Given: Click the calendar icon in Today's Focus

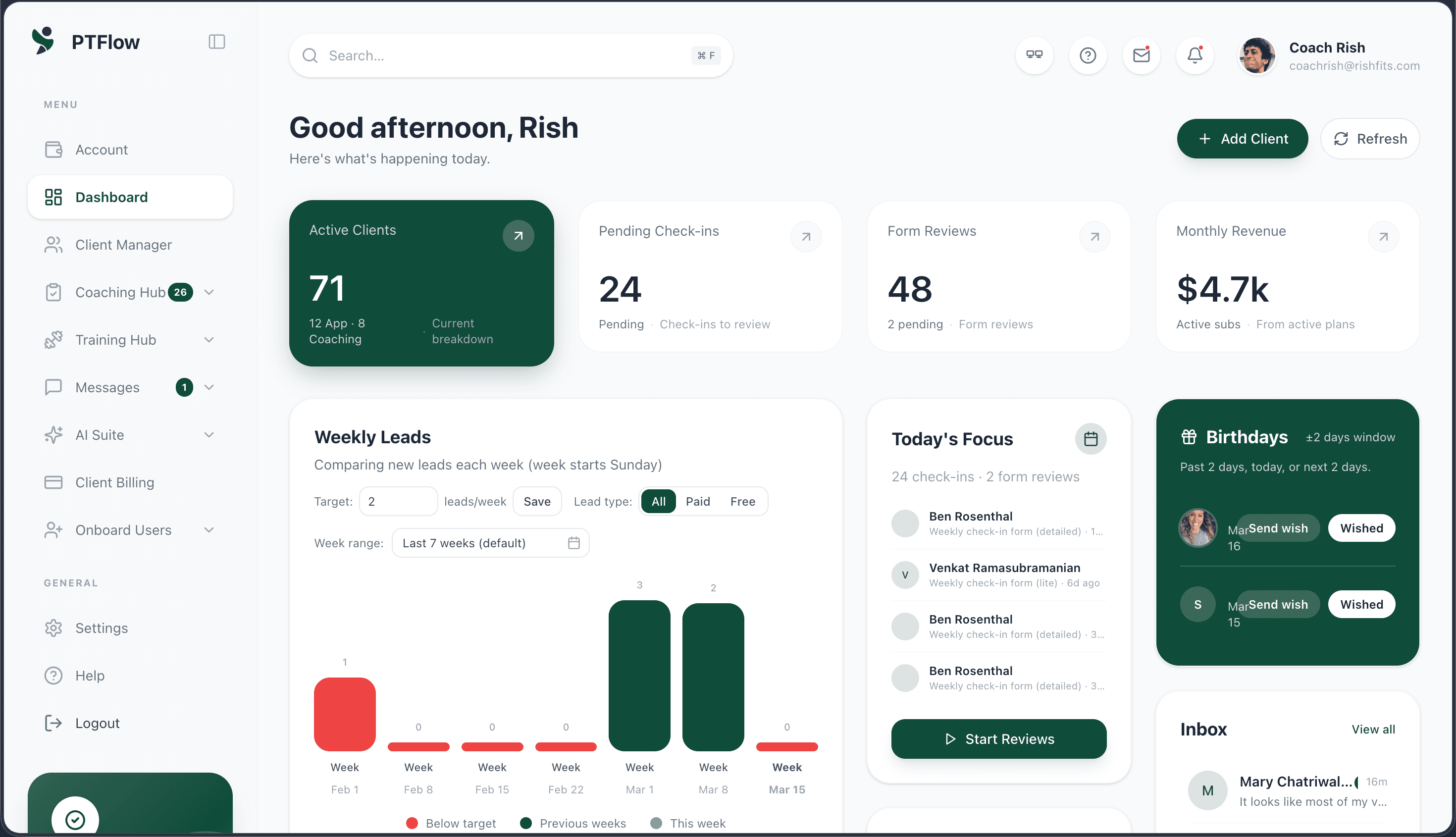Looking at the screenshot, I should [1091, 439].
